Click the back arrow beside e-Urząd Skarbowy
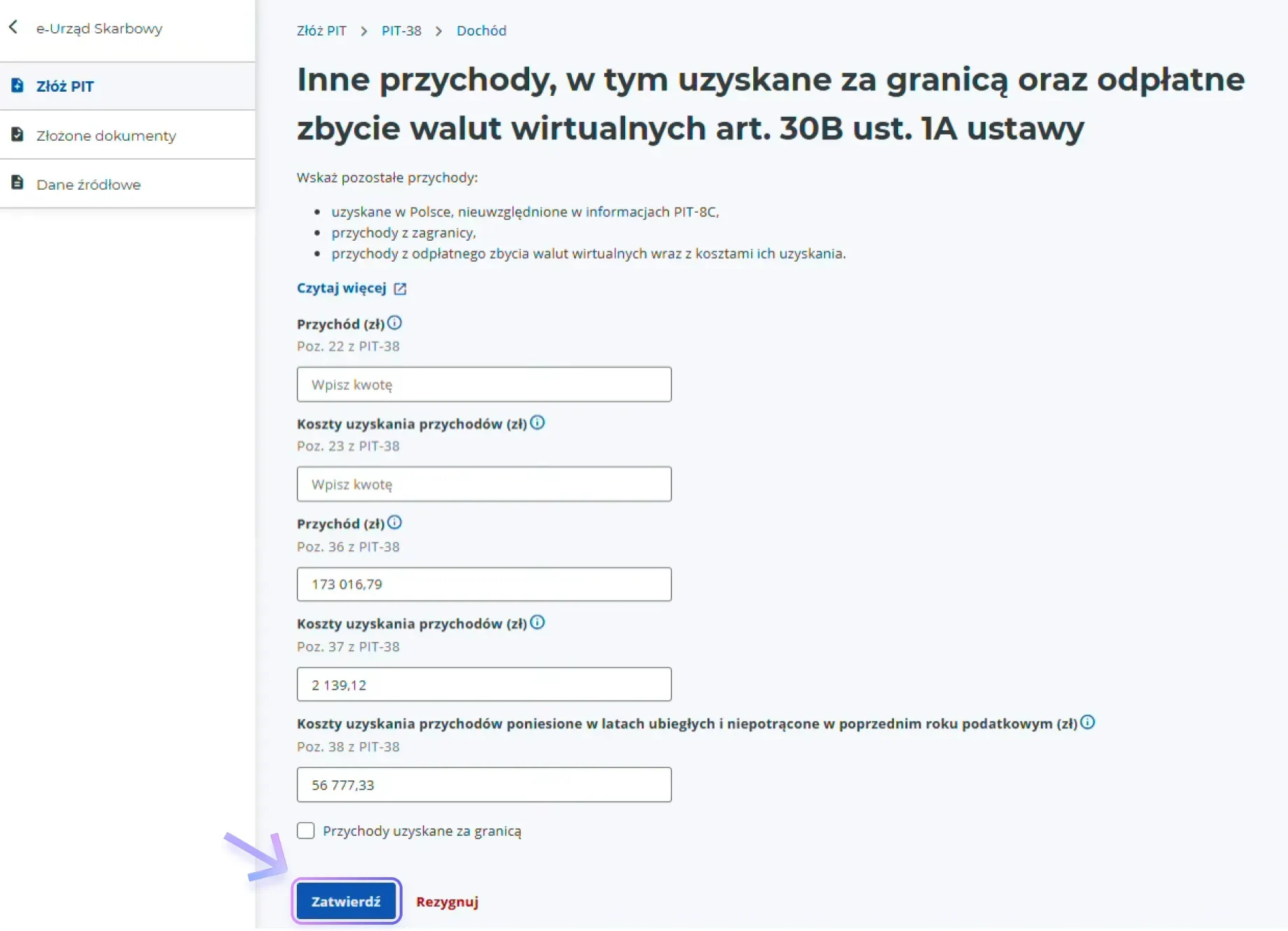 13,27
